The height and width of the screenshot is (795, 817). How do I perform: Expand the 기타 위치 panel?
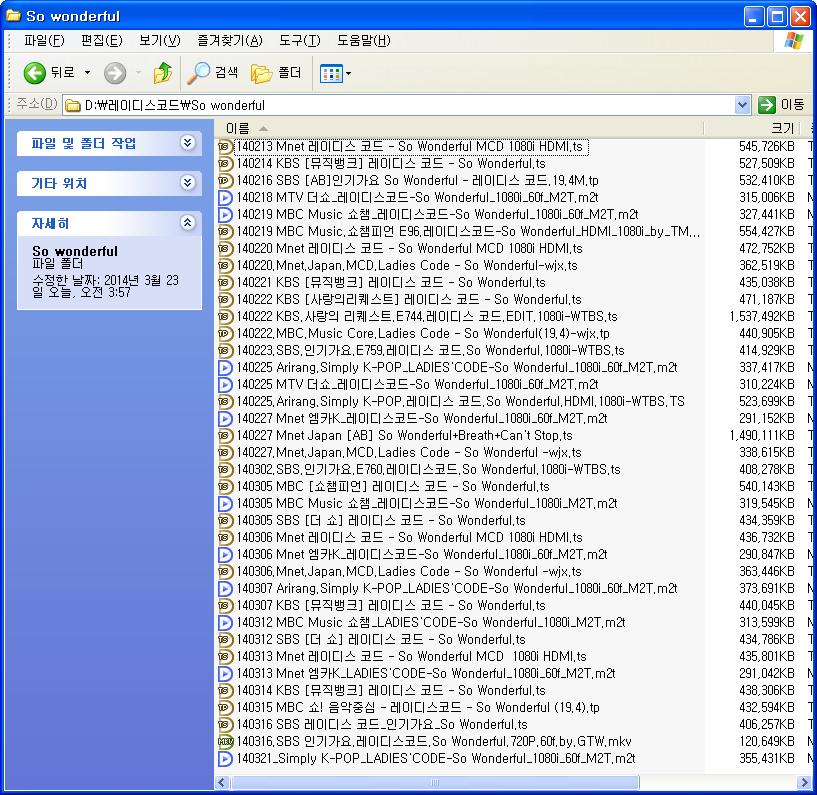[x=188, y=183]
